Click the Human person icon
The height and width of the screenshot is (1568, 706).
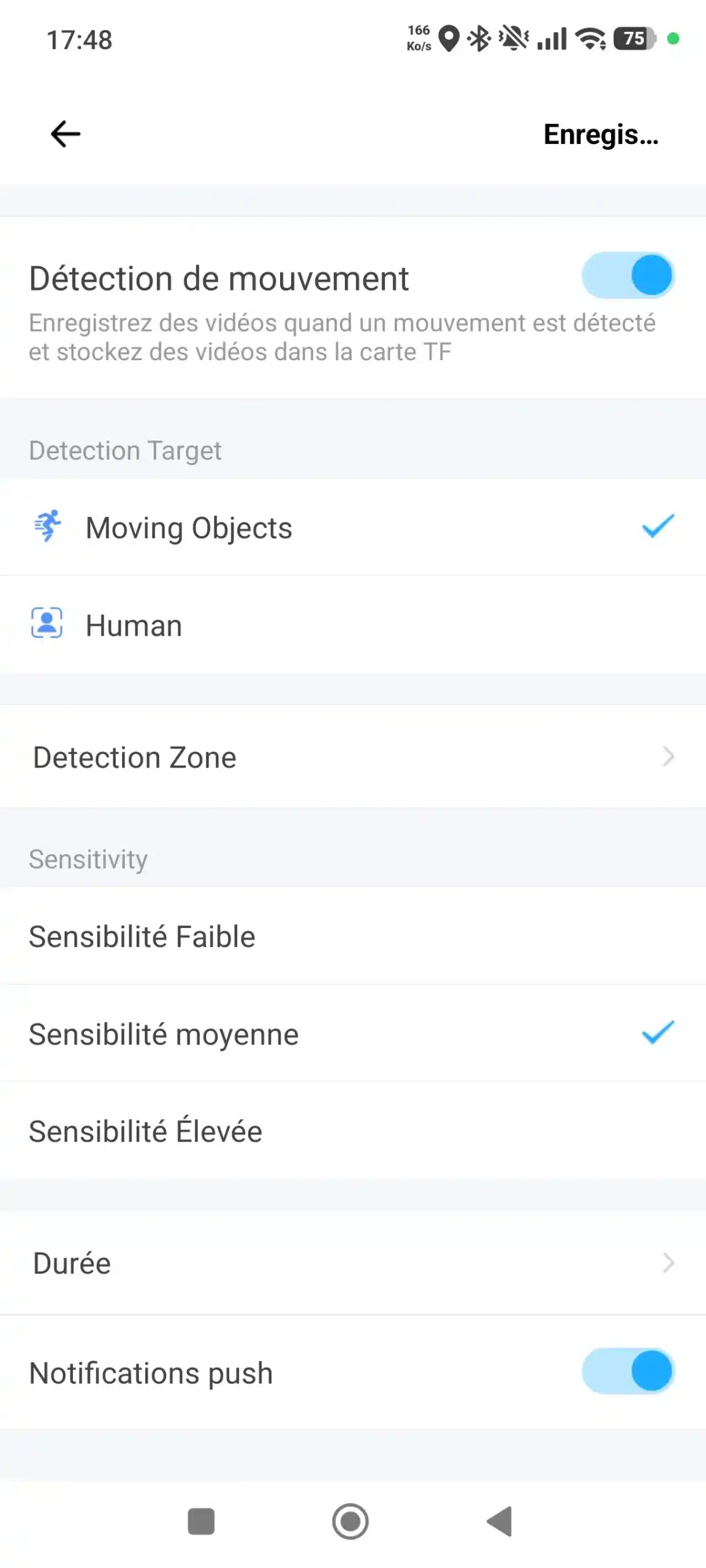pyautogui.click(x=47, y=624)
